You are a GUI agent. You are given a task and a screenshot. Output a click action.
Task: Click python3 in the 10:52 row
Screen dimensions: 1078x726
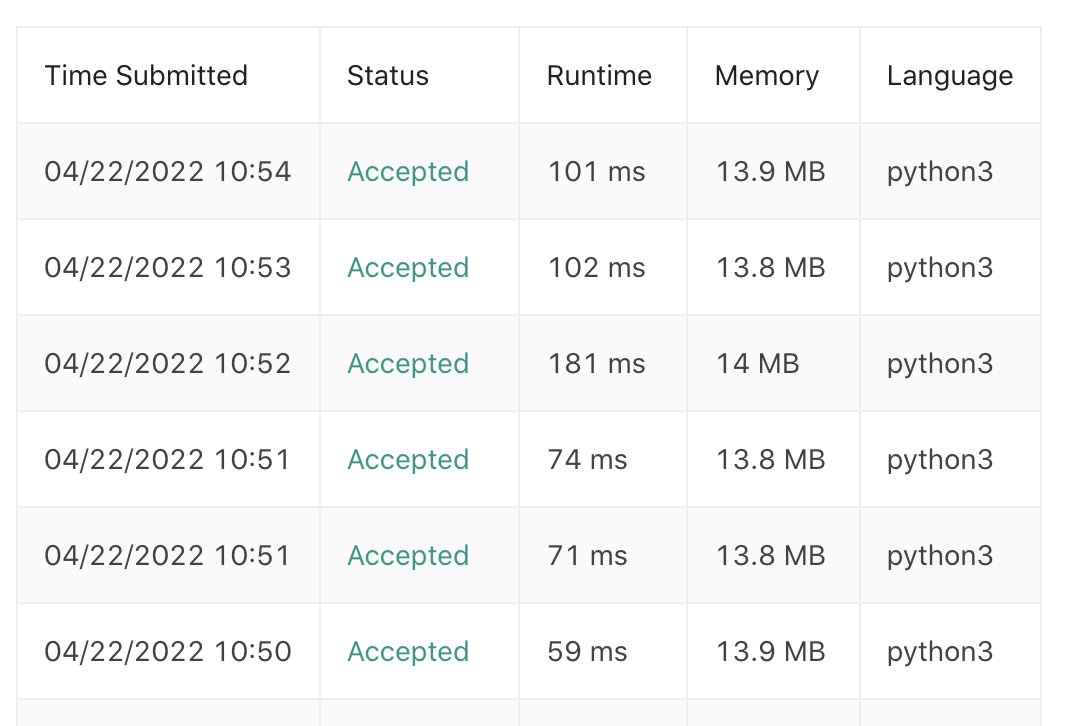[x=940, y=364]
